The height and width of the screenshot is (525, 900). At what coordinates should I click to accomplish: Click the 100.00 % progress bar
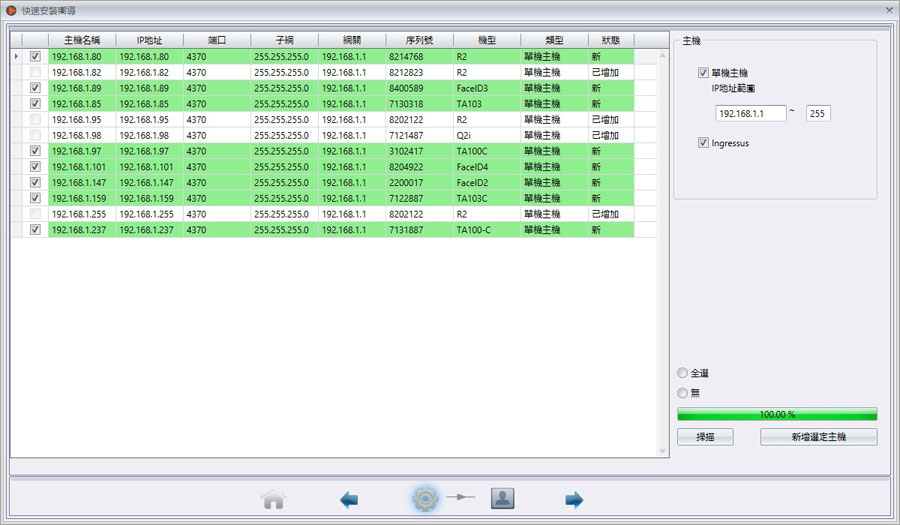click(777, 414)
